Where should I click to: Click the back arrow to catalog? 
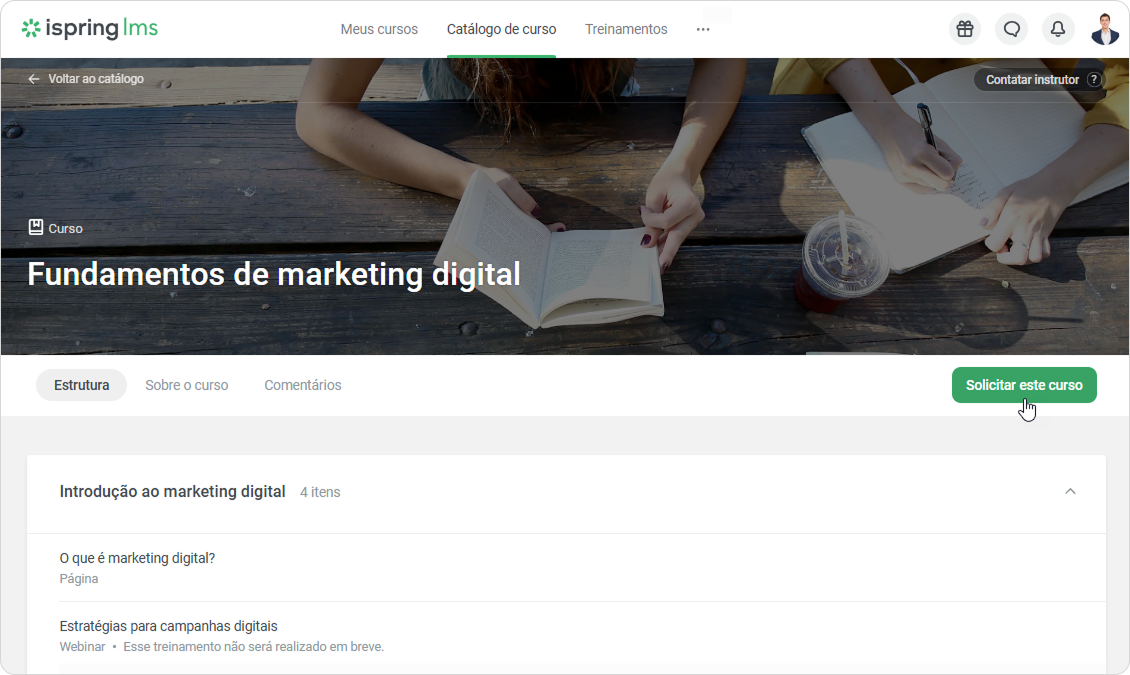tap(34, 79)
